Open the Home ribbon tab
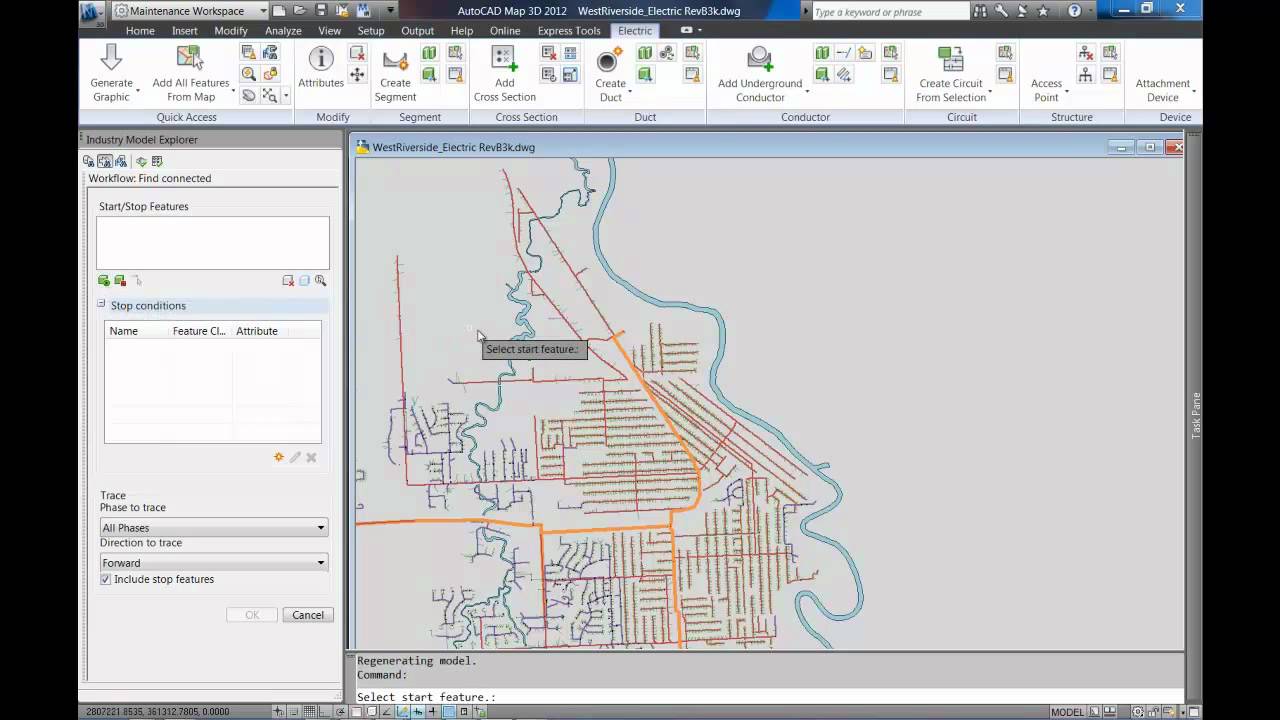Image resolution: width=1280 pixels, height=720 pixels. coord(140,31)
